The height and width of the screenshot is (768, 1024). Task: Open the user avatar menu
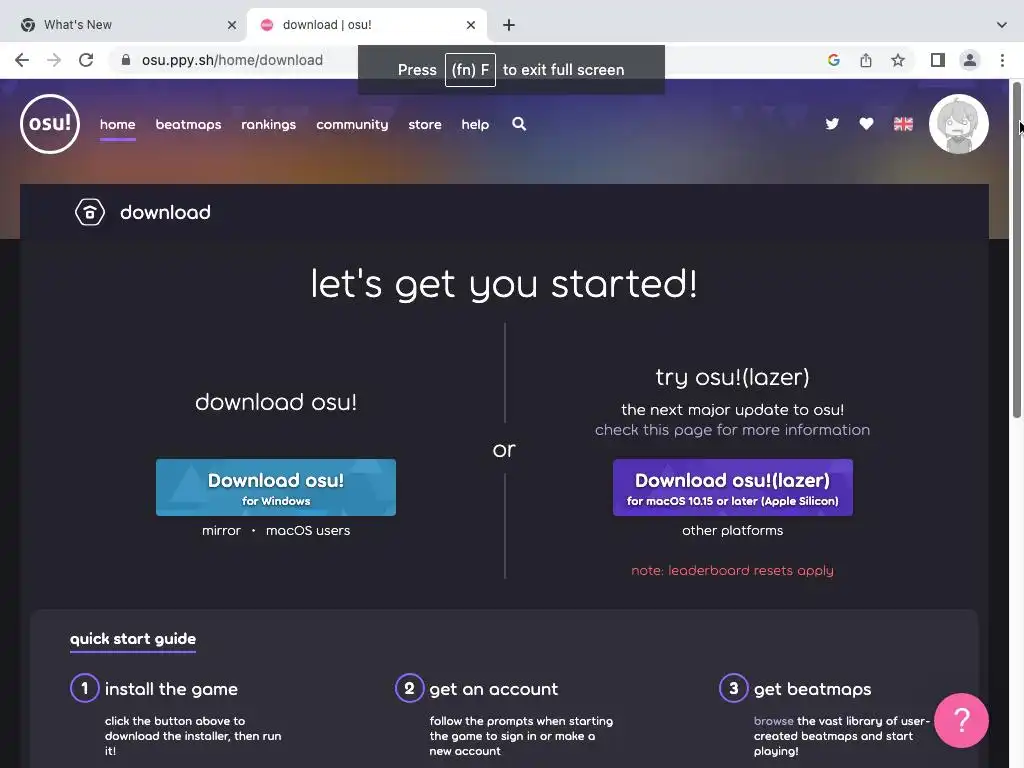pyautogui.click(x=959, y=124)
